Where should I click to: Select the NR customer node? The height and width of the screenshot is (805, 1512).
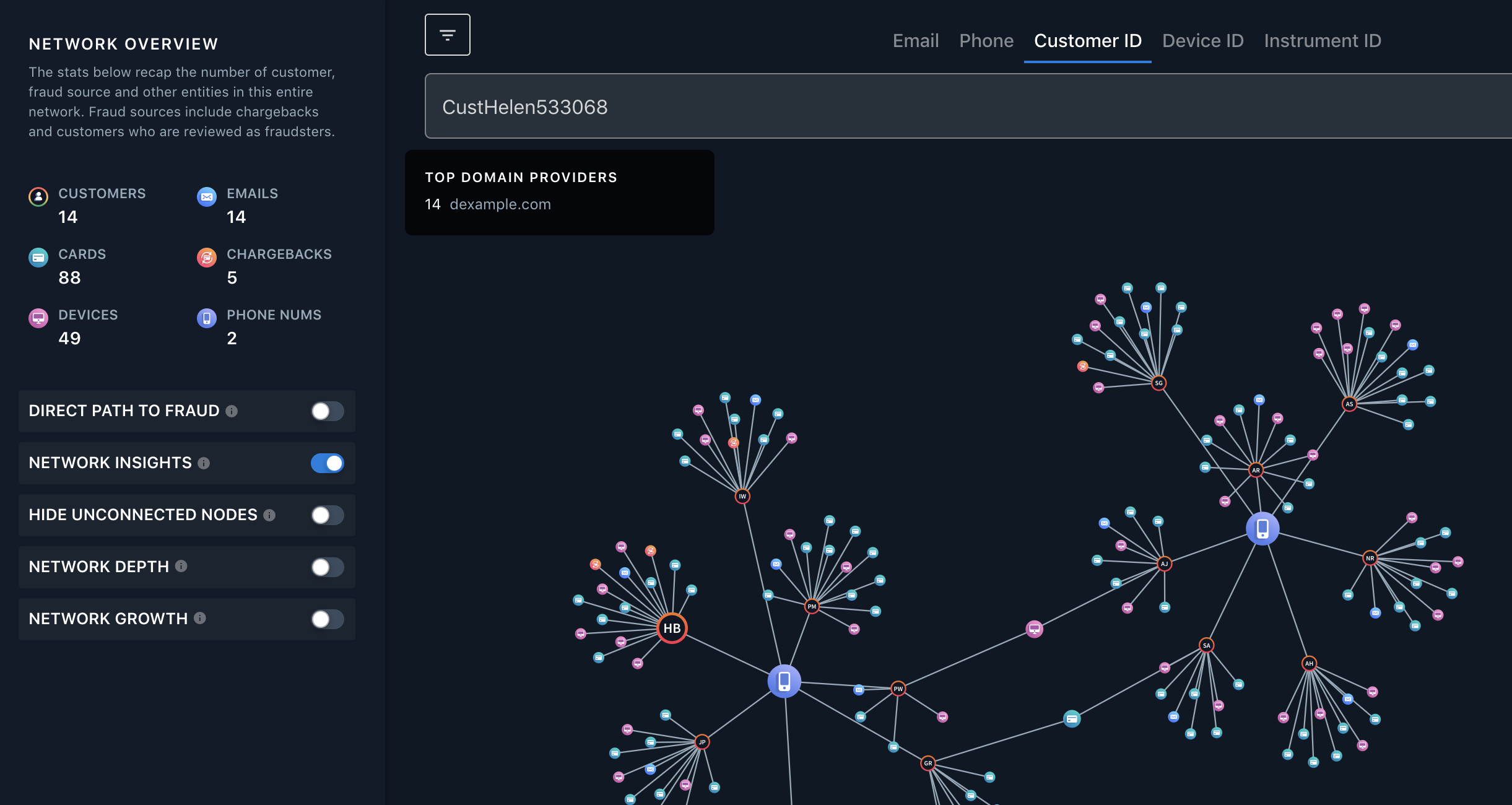pos(1370,558)
